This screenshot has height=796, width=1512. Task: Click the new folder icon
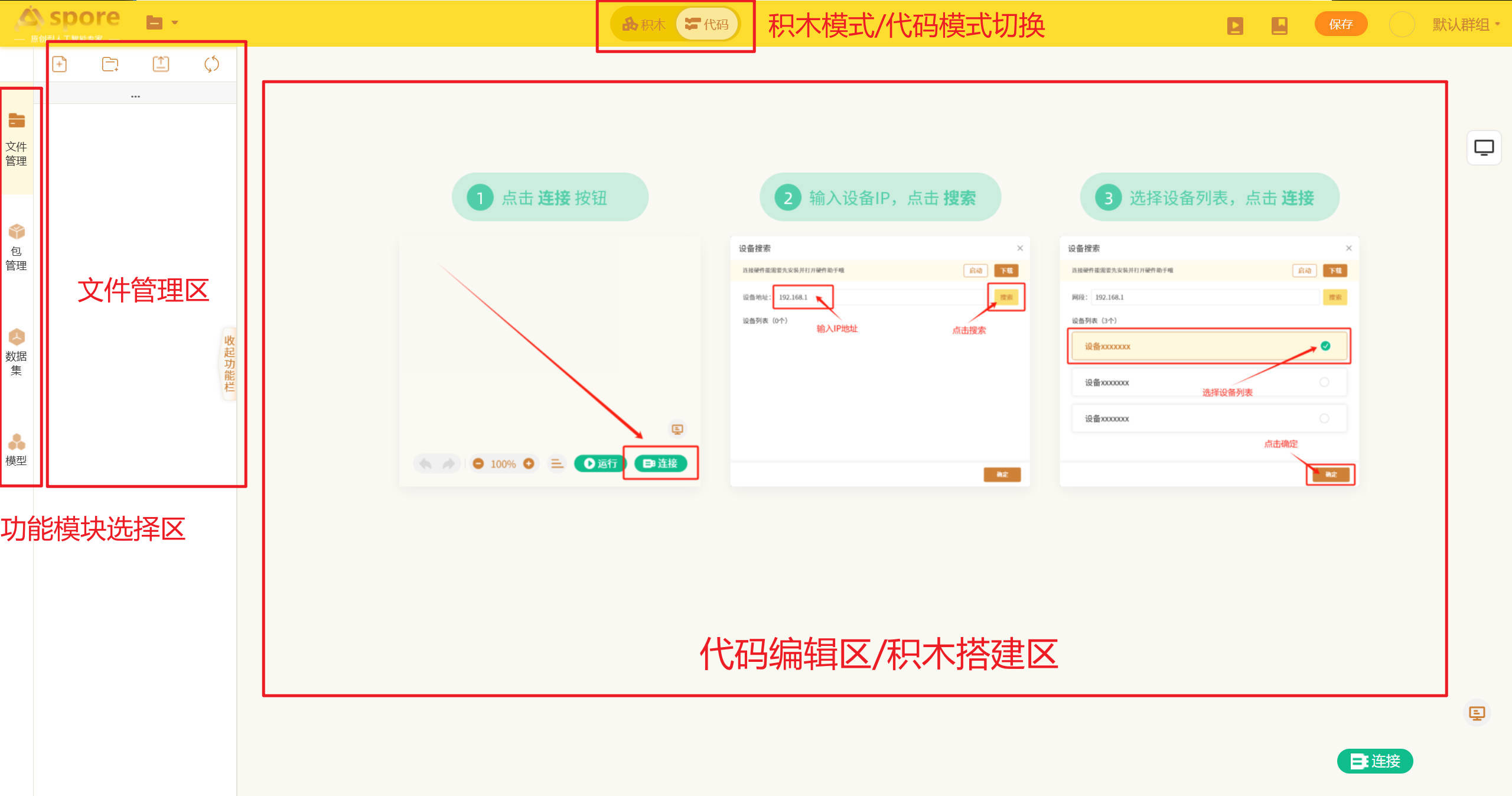110,64
